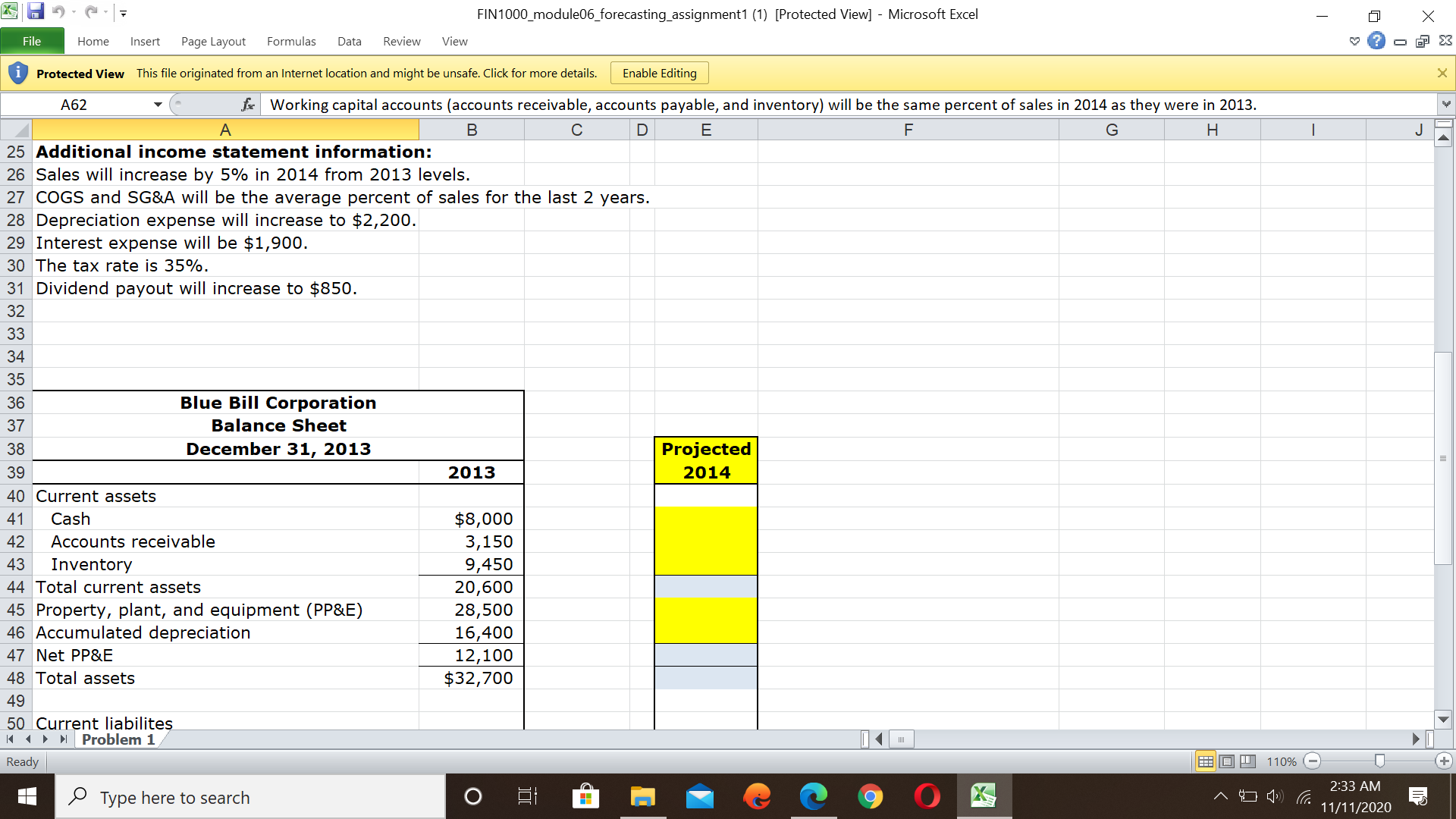Click the Windows taskbar search box
Viewport: 1456px width, 819px height.
(250, 797)
